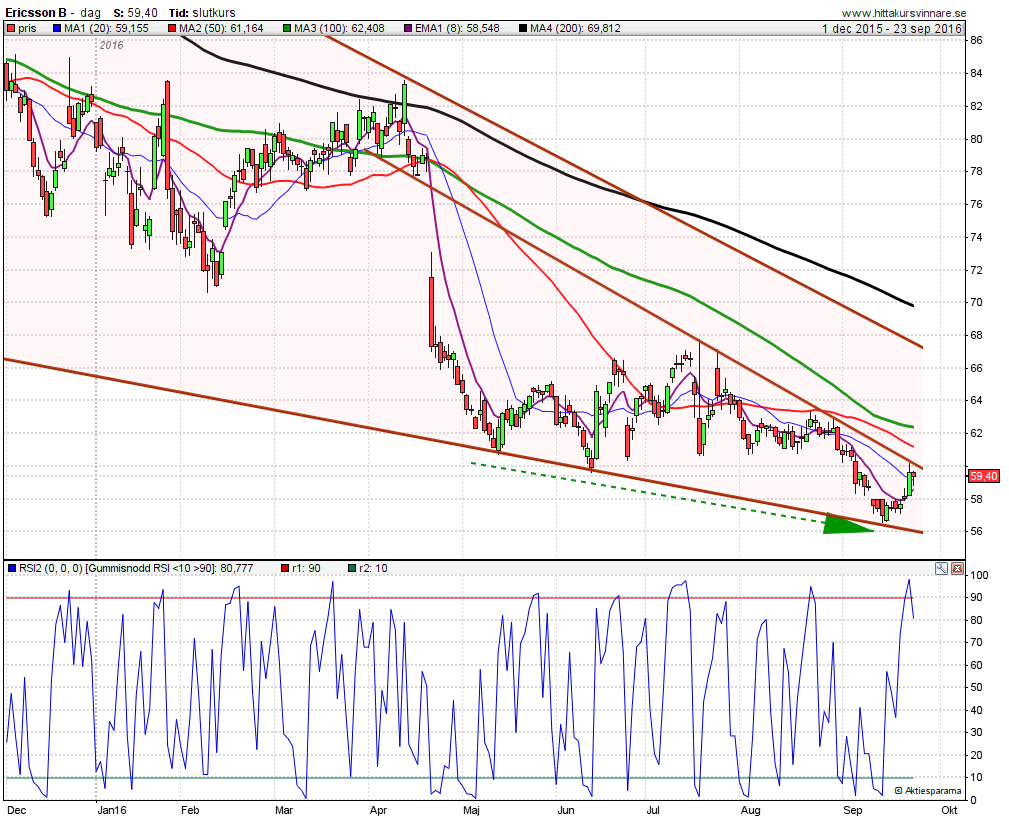Click the red pris legend swatch
This screenshot has width=1009, height=823.
pos(11,28)
